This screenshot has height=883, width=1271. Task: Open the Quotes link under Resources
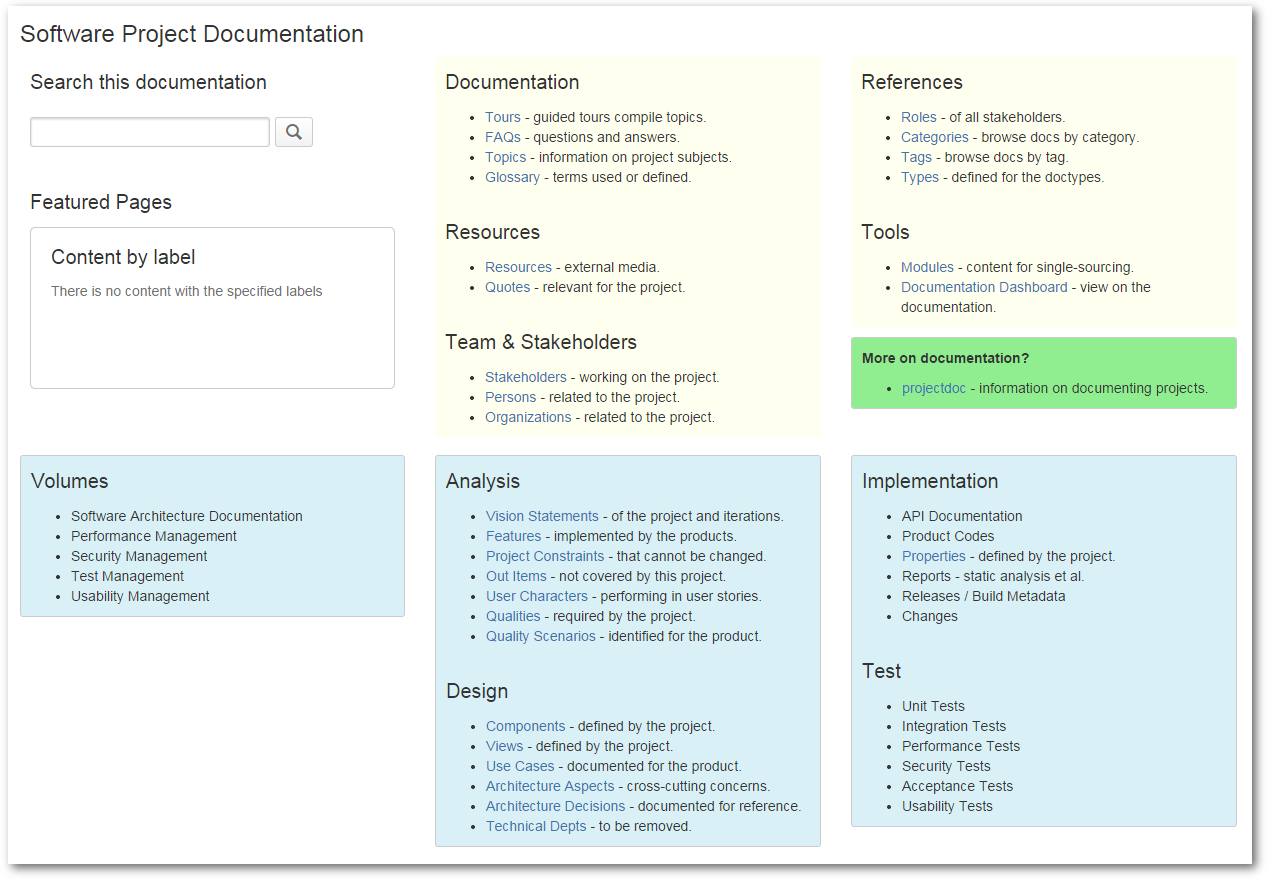(x=507, y=287)
